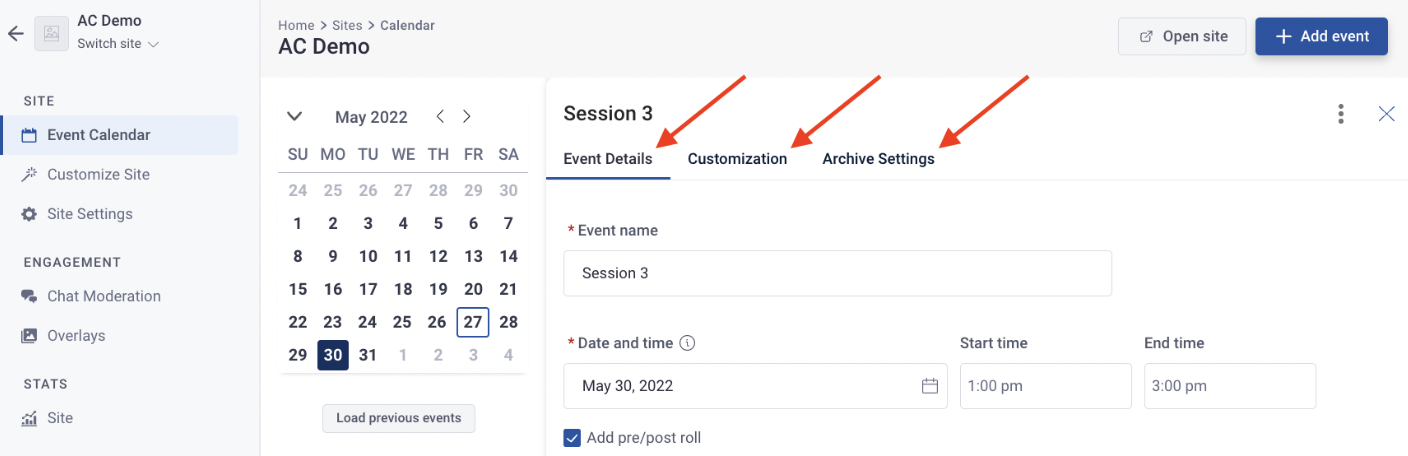
Task: Go to next month arrow
Action: [466, 116]
